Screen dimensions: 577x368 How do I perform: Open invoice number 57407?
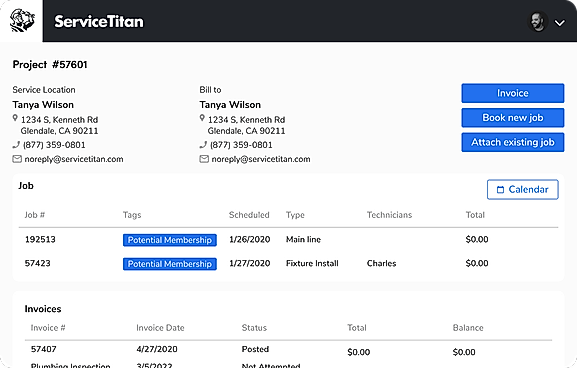(43, 349)
